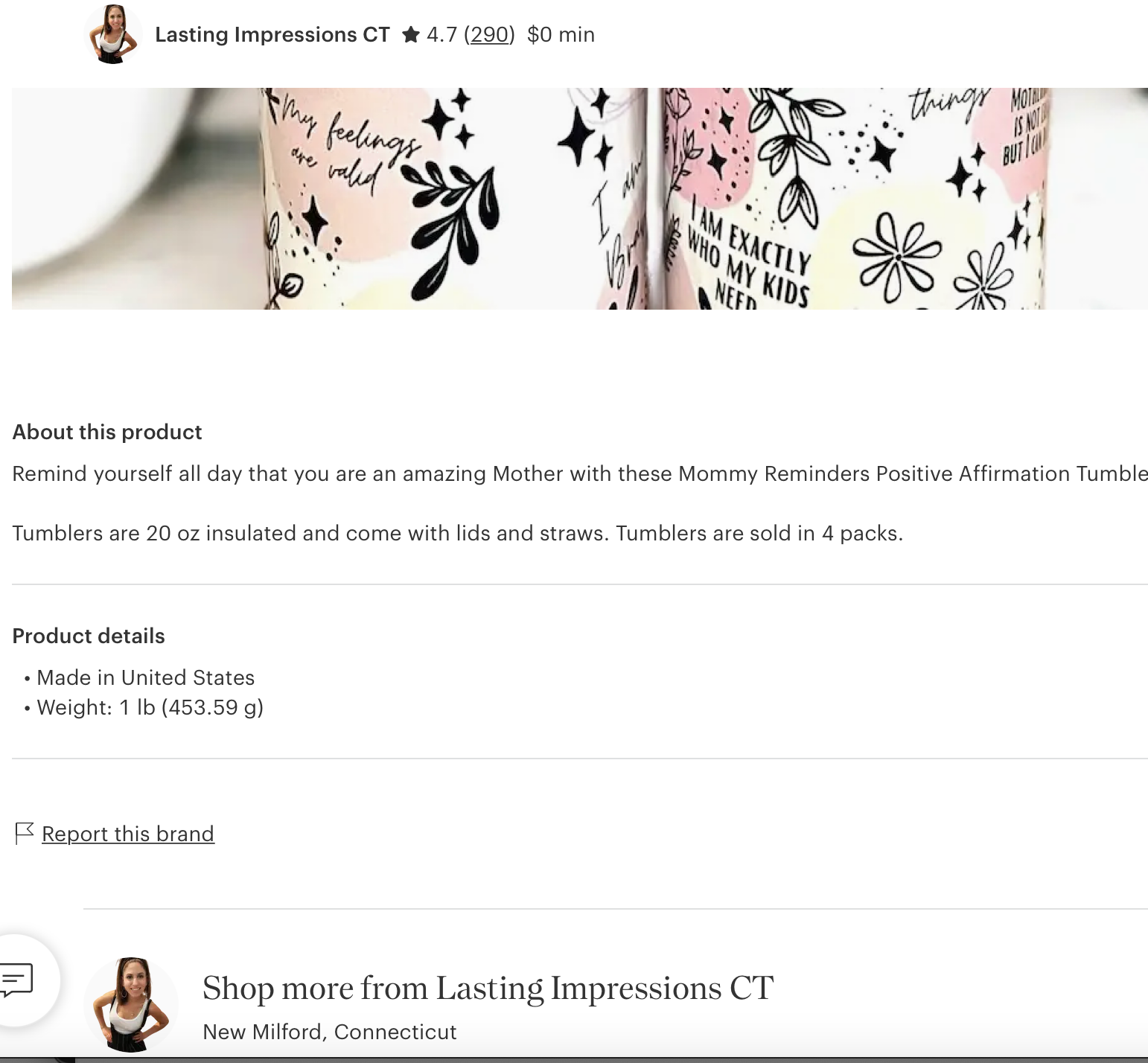
Task: Click the 'My feelings are valid' tumbler
Action: click(380, 199)
